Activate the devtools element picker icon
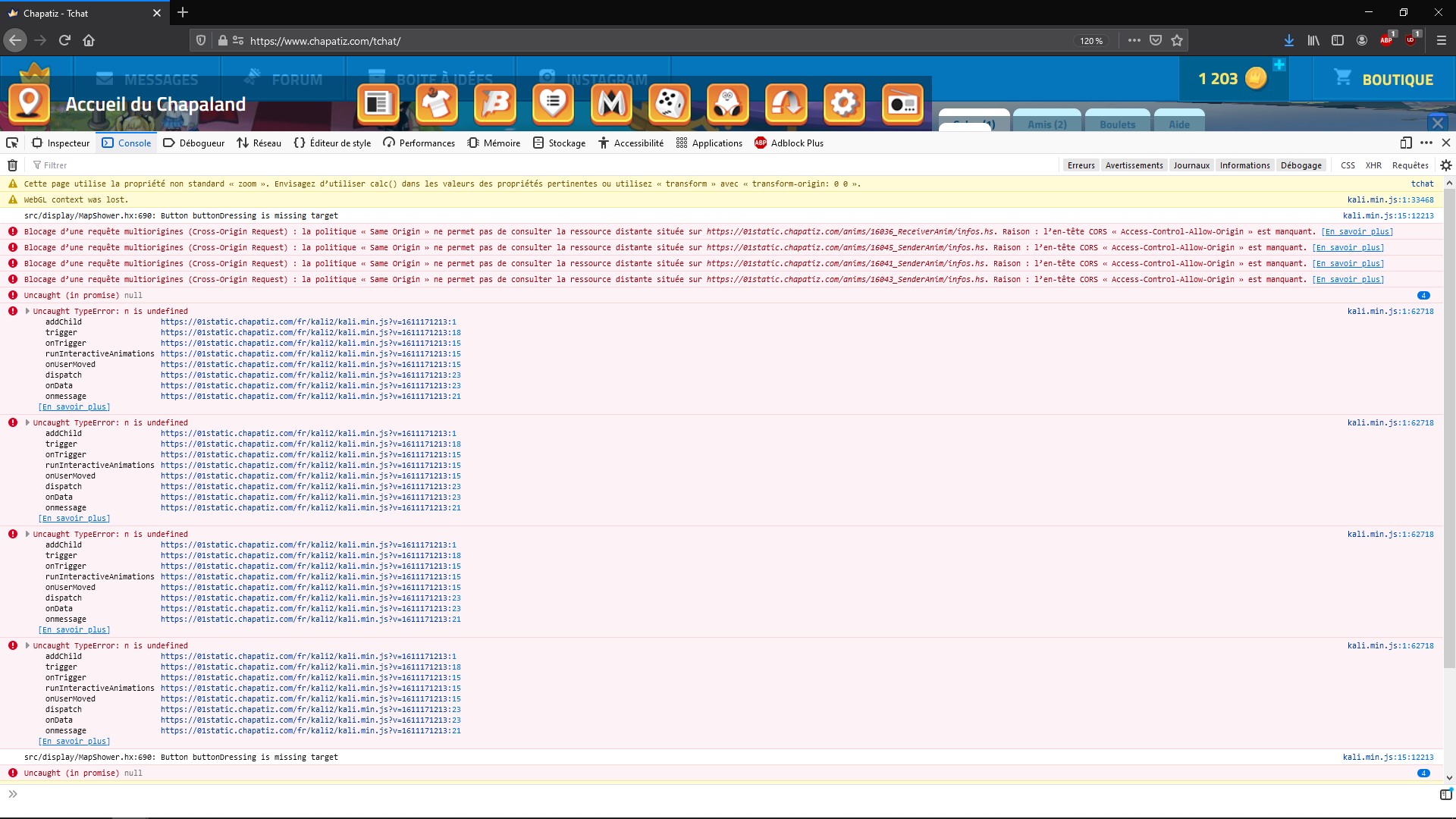This screenshot has width=1456, height=819. (x=12, y=143)
